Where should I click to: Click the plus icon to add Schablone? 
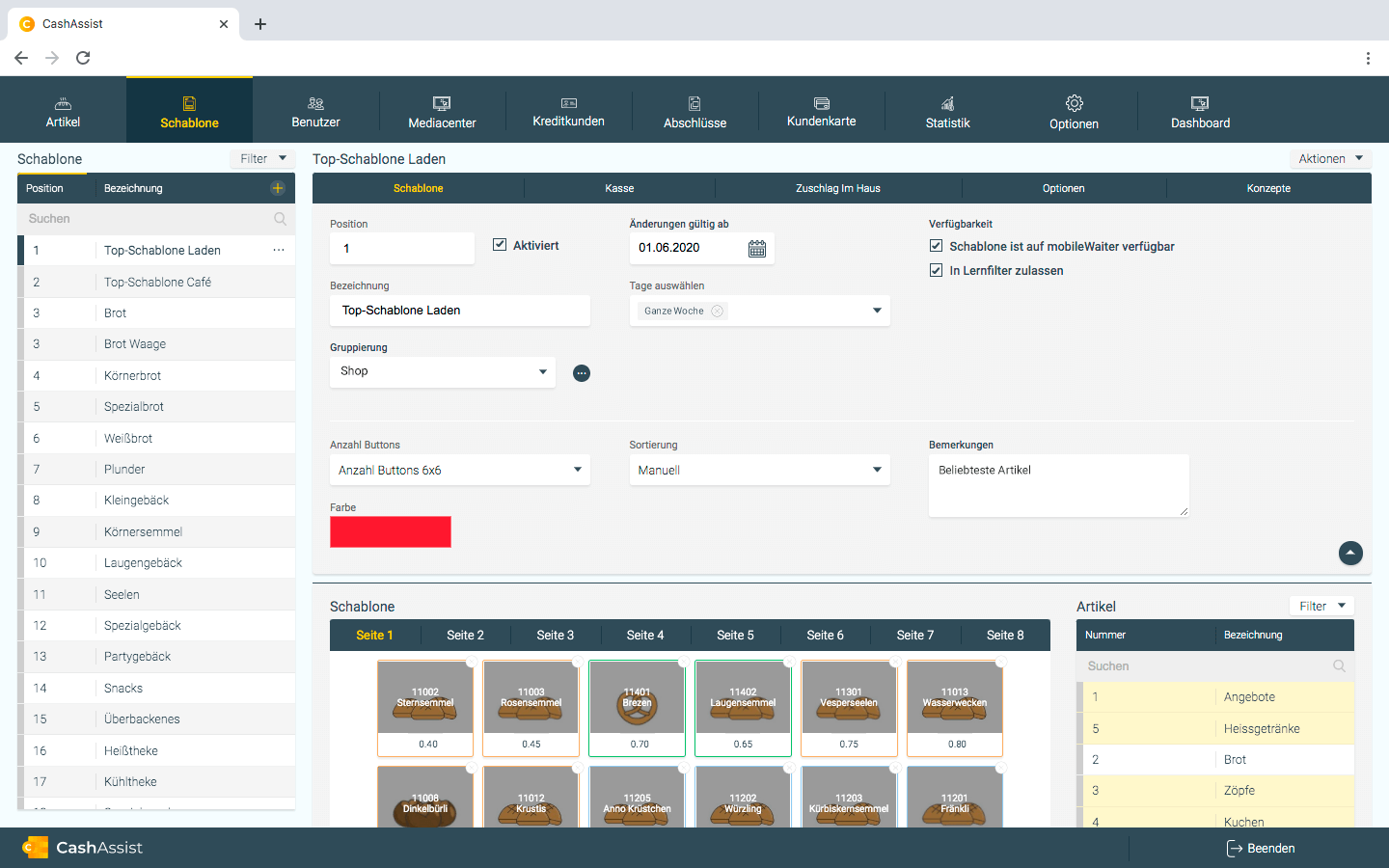(278, 188)
